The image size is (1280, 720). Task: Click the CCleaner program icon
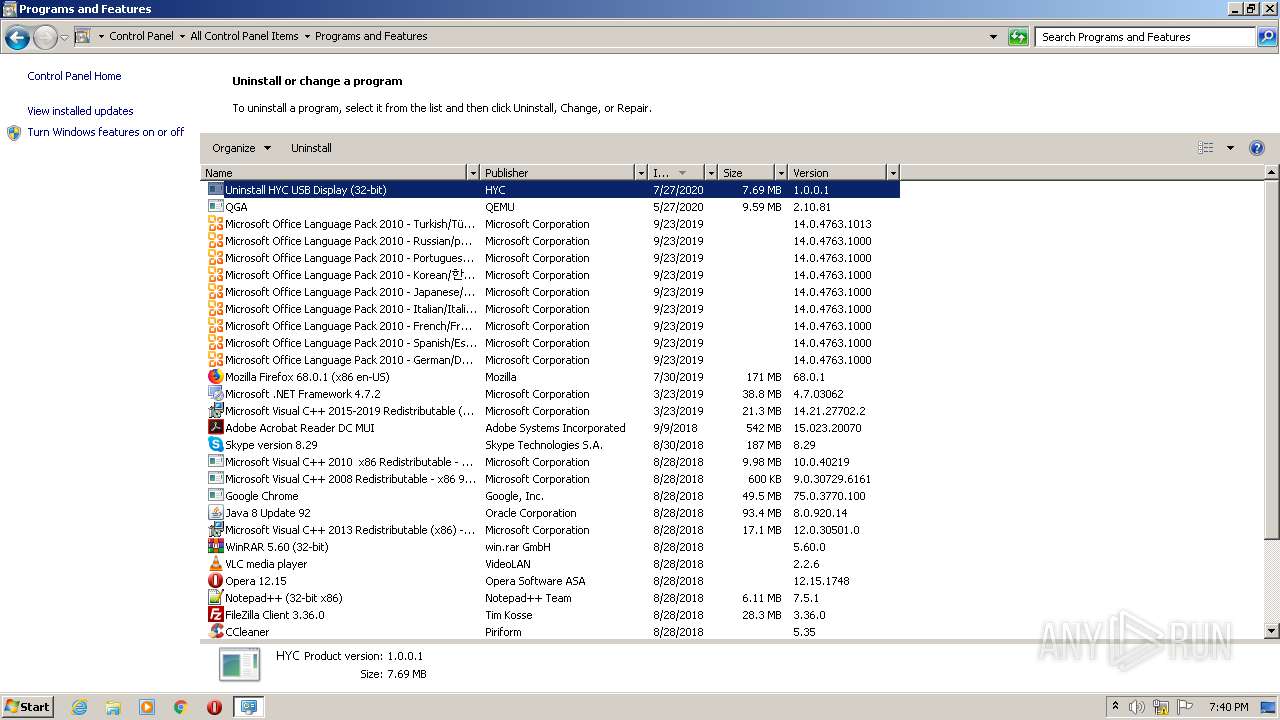coord(215,632)
